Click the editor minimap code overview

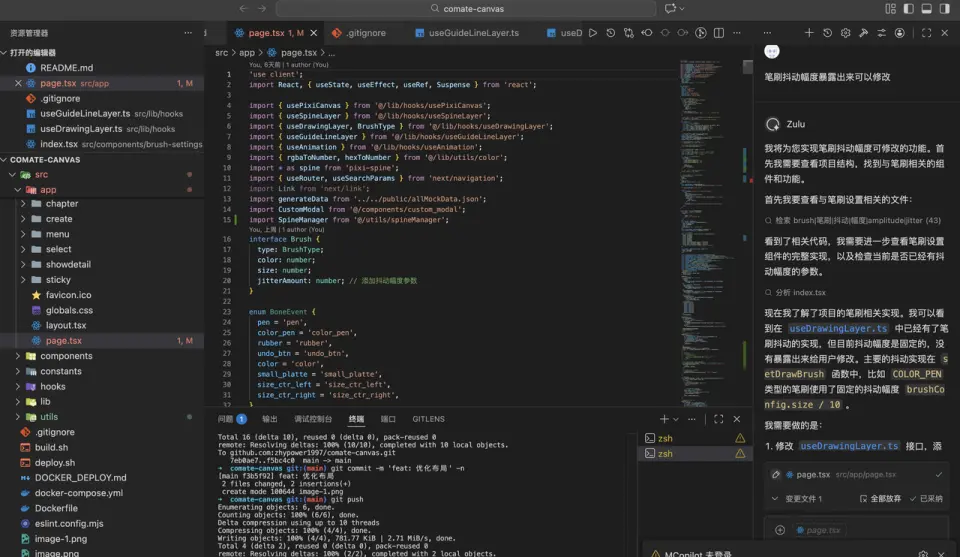[710, 150]
